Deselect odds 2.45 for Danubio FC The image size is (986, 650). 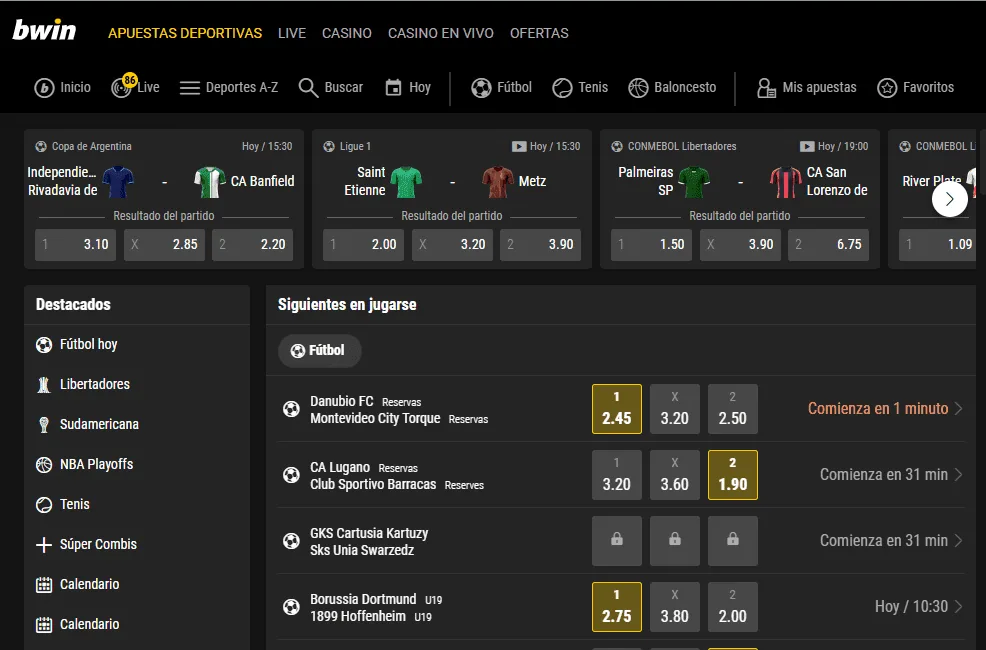[x=617, y=409]
